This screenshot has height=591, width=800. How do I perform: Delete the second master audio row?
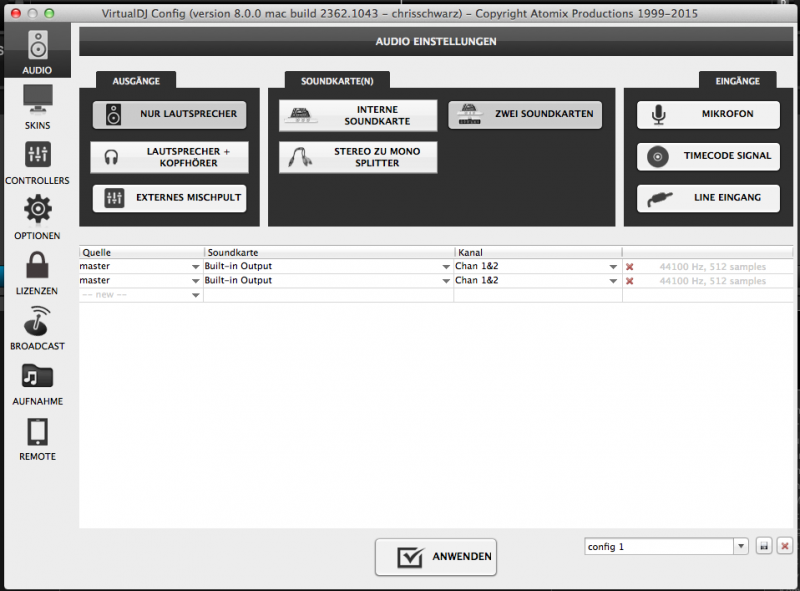630,281
